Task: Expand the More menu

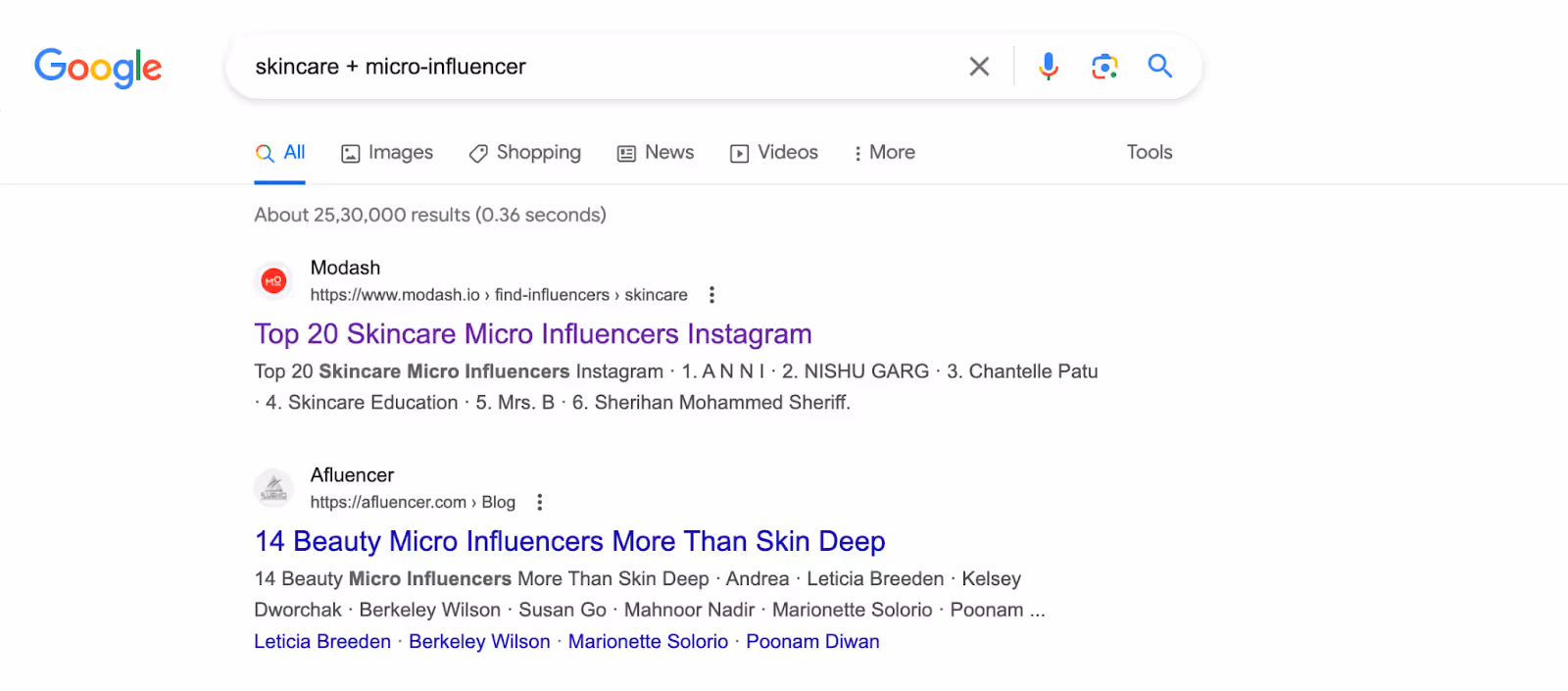Action: pyautogui.click(x=884, y=153)
